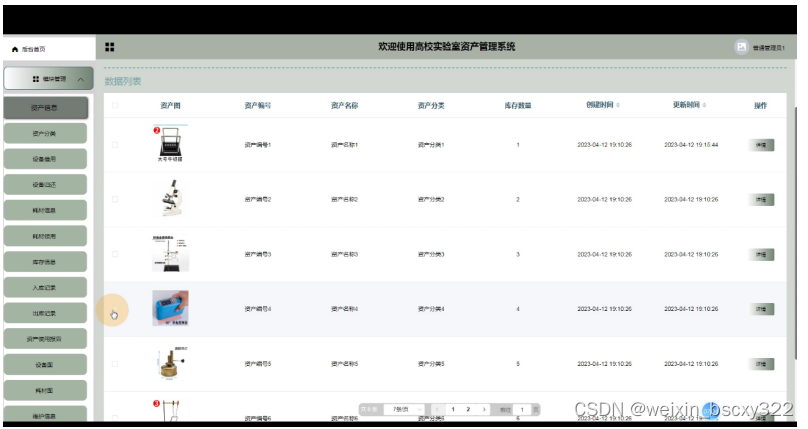The image size is (808, 429).
Task: Click the 详情 button for 资产编号4
Action: (x=761, y=309)
